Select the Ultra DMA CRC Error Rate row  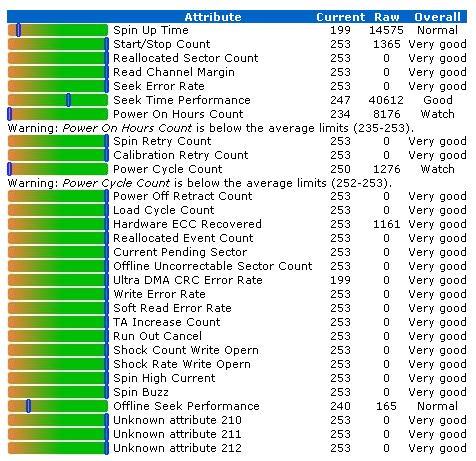pos(237,280)
